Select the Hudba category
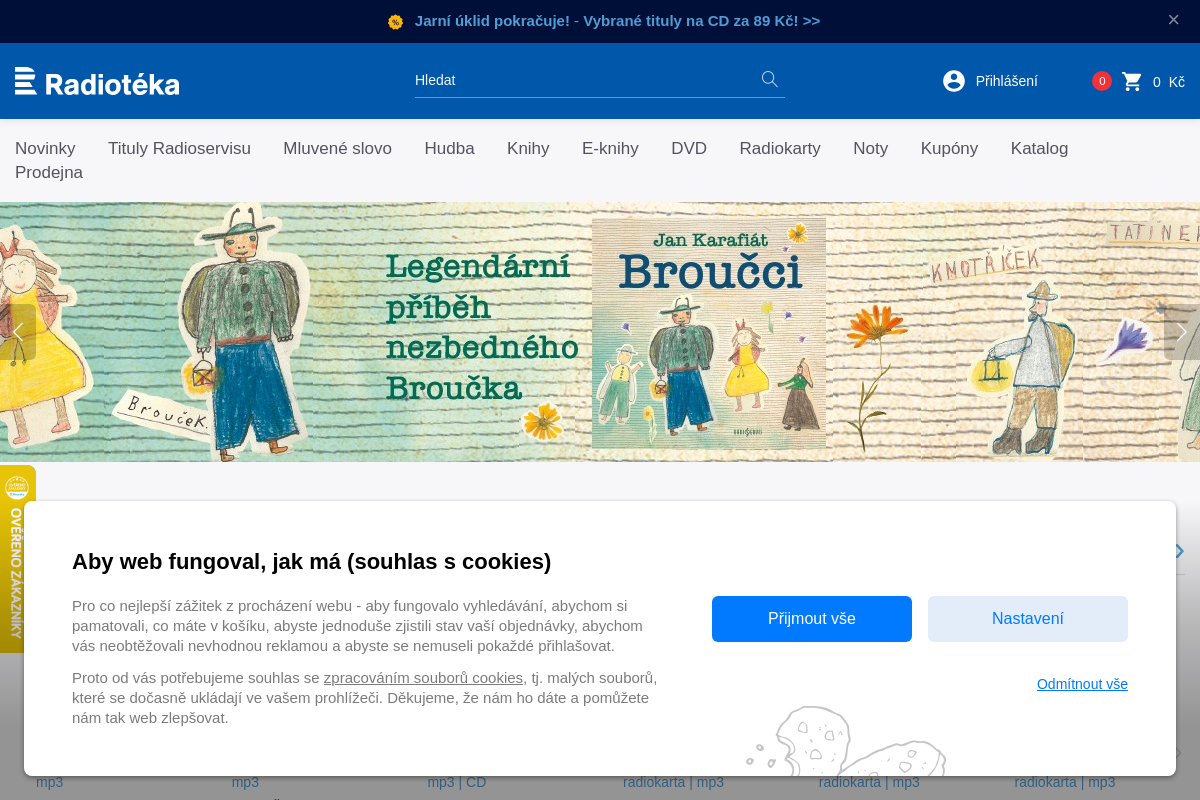 [x=449, y=149]
